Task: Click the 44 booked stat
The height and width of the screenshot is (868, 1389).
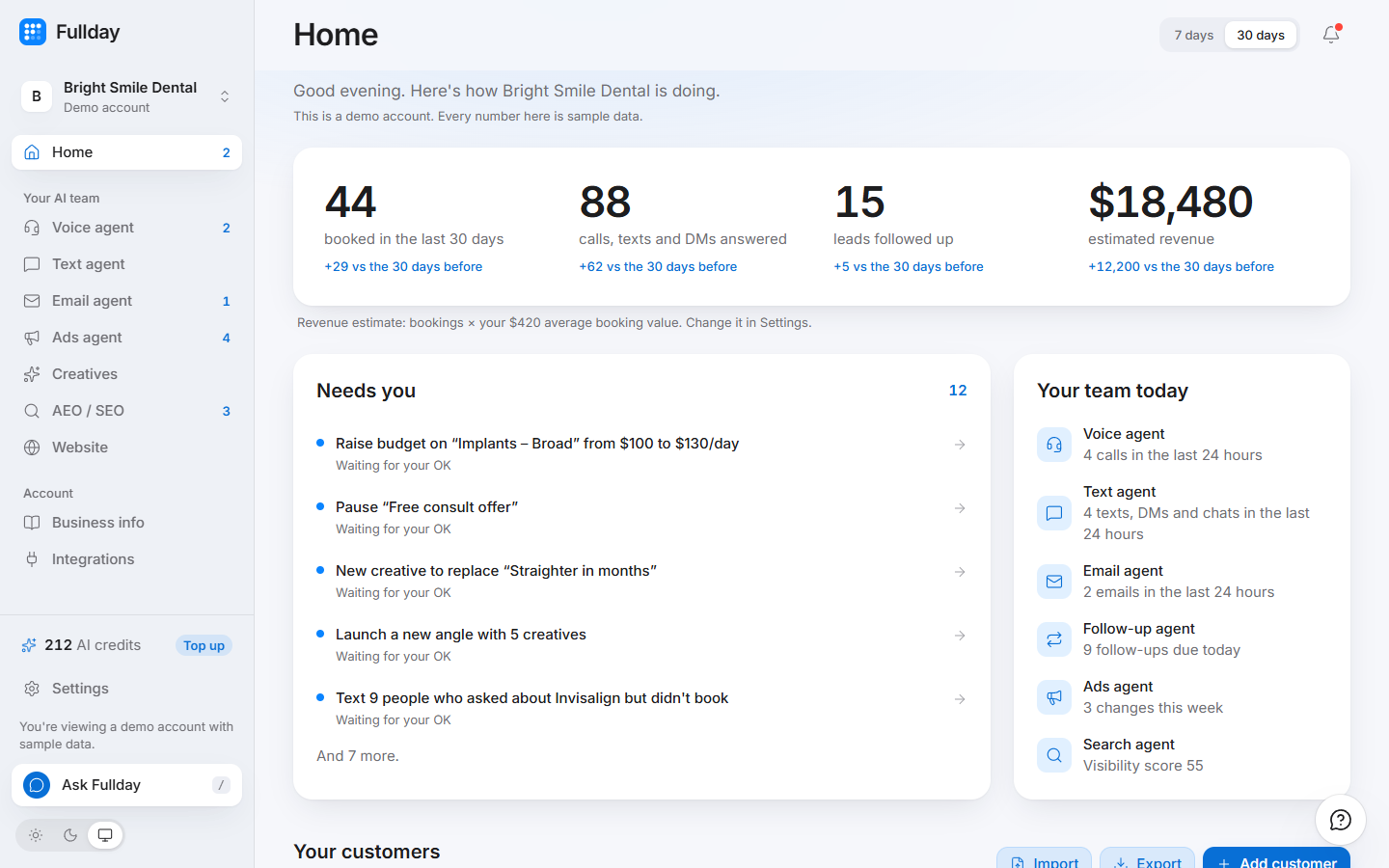Action: click(350, 203)
